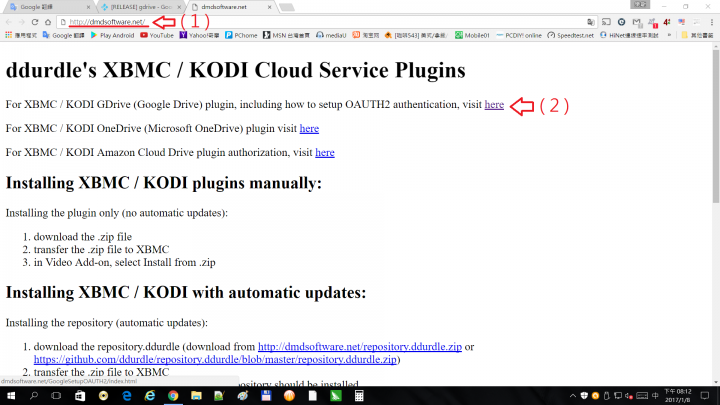720x405 pixels.
Task: Open Windows Store from the taskbar
Action: point(80,396)
